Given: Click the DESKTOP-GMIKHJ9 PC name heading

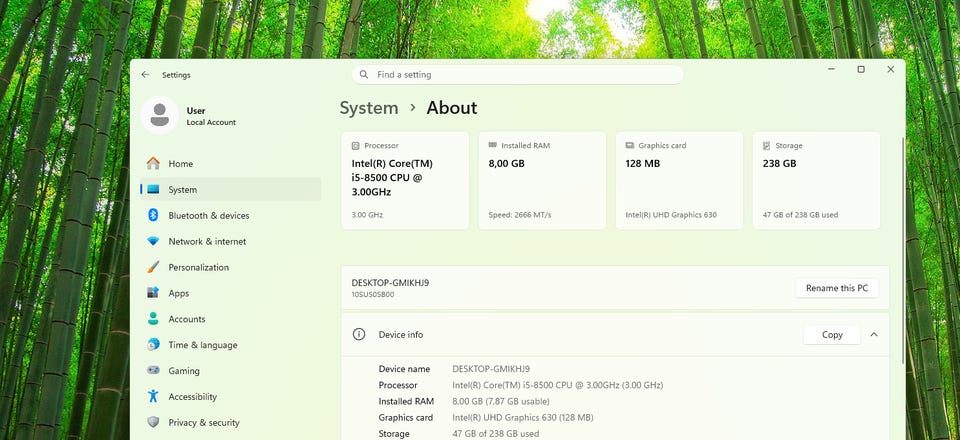Looking at the screenshot, I should [391, 283].
